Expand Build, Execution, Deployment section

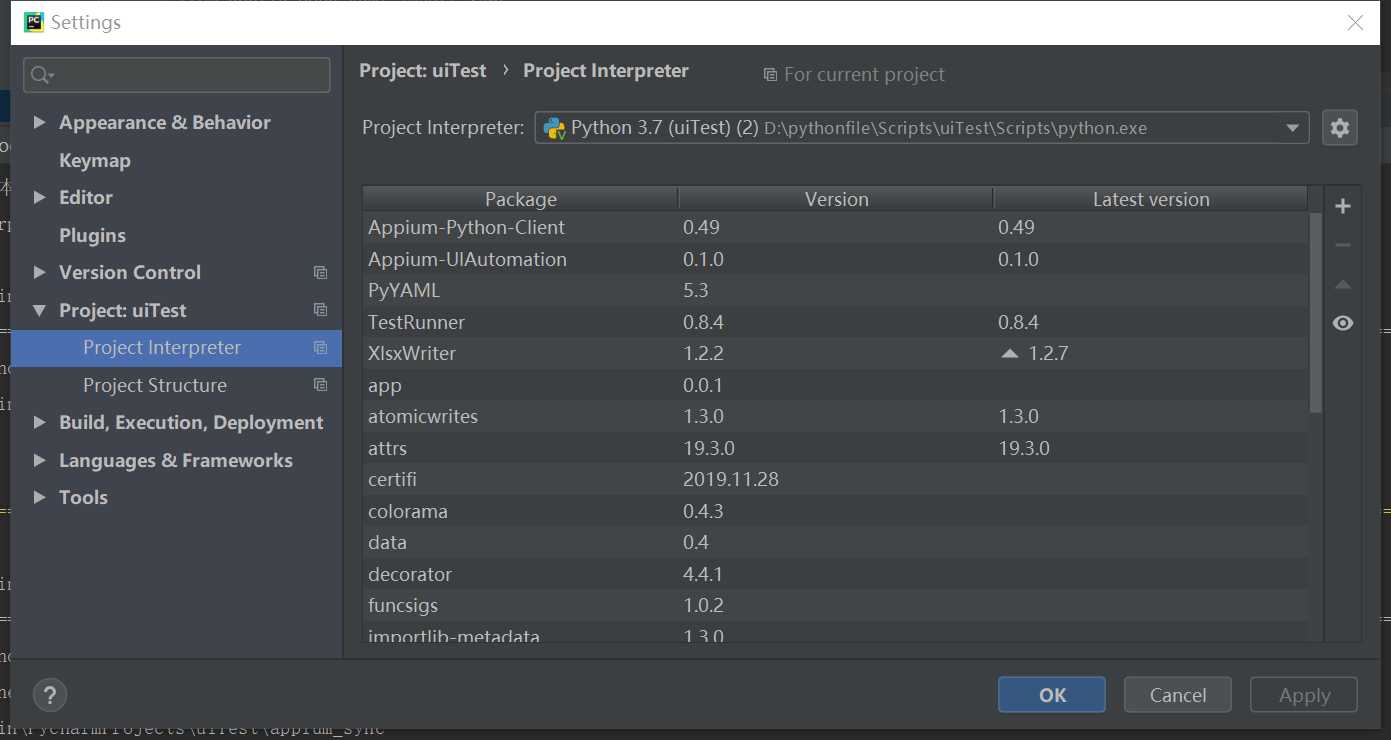point(39,422)
